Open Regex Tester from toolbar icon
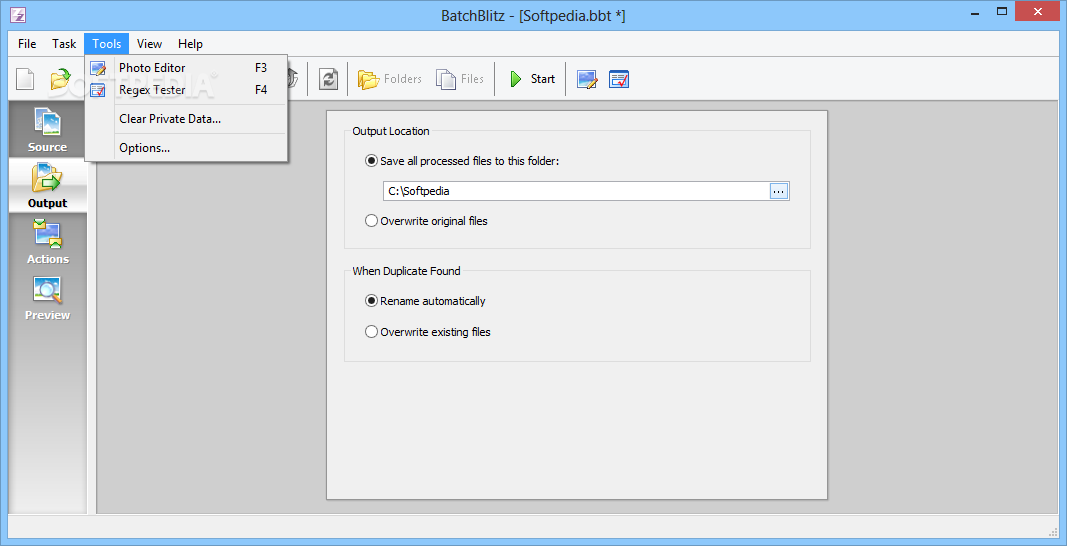The image size is (1067, 546). 619,79
